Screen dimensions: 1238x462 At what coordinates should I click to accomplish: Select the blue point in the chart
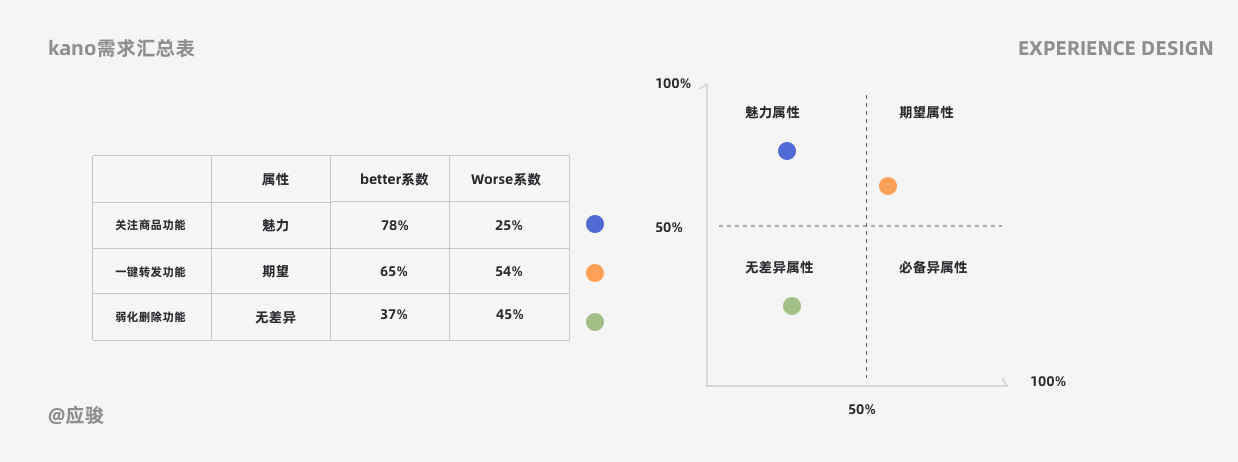[x=787, y=151]
